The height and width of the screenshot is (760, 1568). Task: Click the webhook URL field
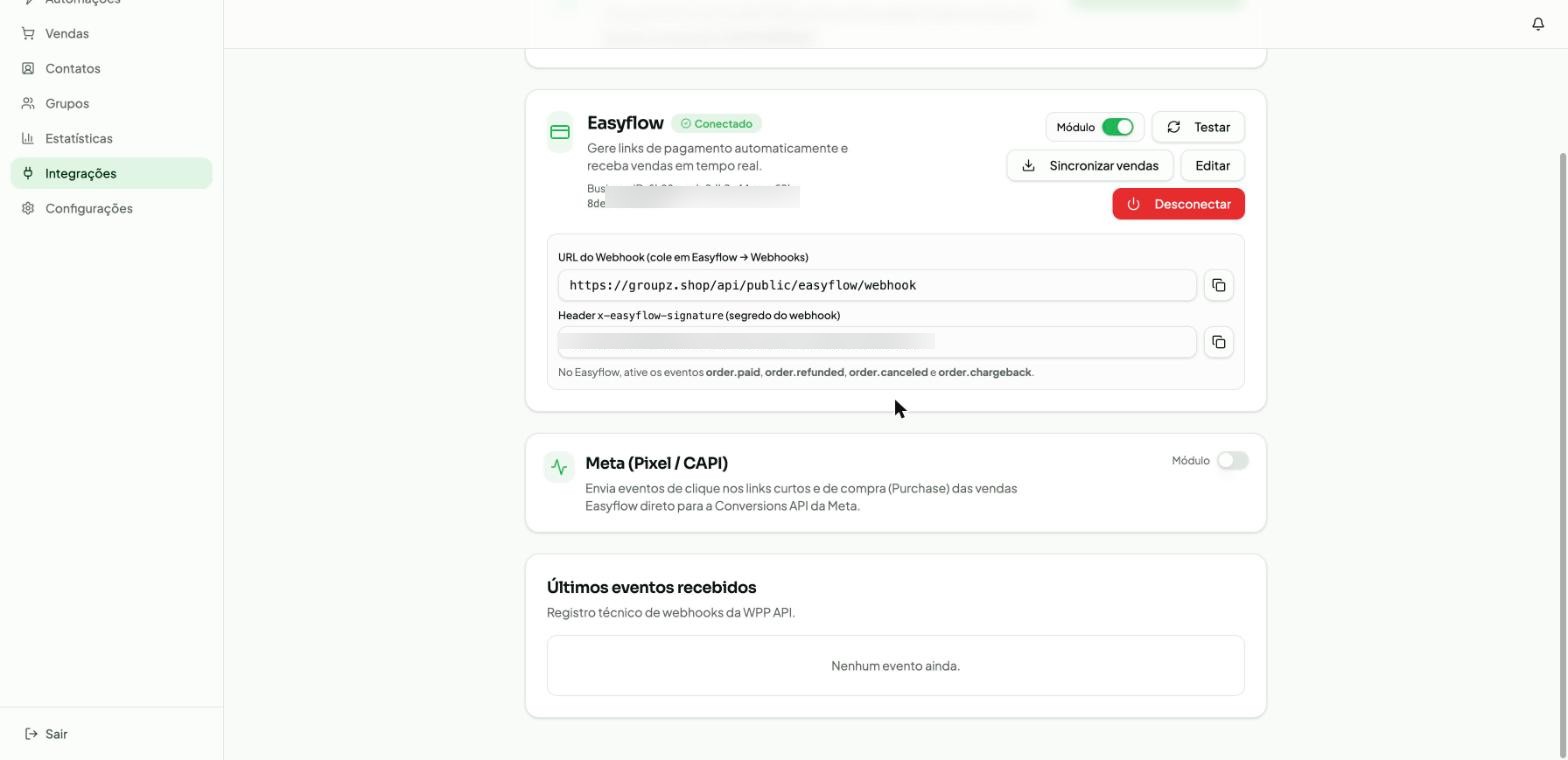click(x=877, y=285)
